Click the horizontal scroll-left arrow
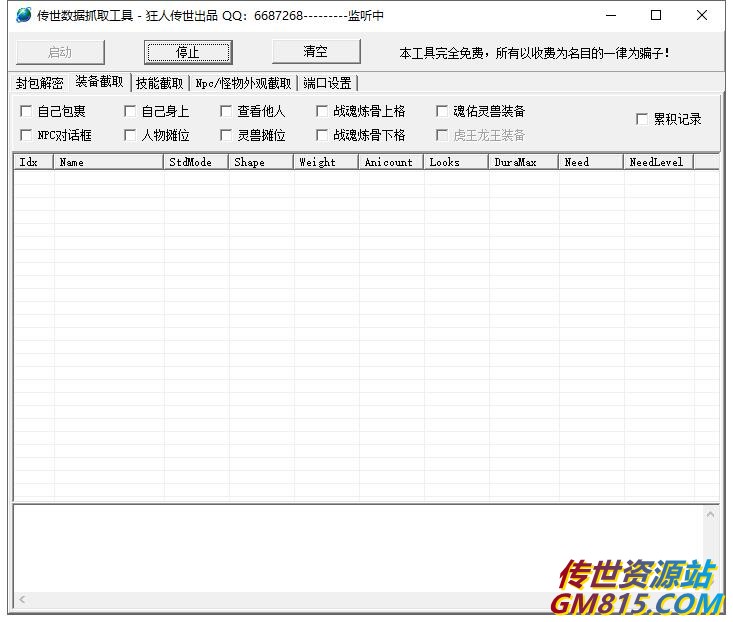This screenshot has width=733, height=622. click(22, 599)
